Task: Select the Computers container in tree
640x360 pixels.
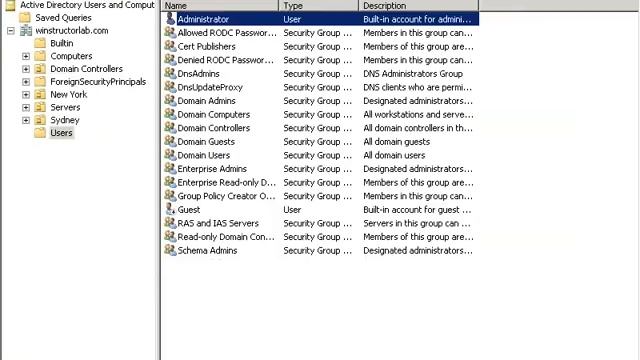Action: pyautogui.click(x=71, y=56)
